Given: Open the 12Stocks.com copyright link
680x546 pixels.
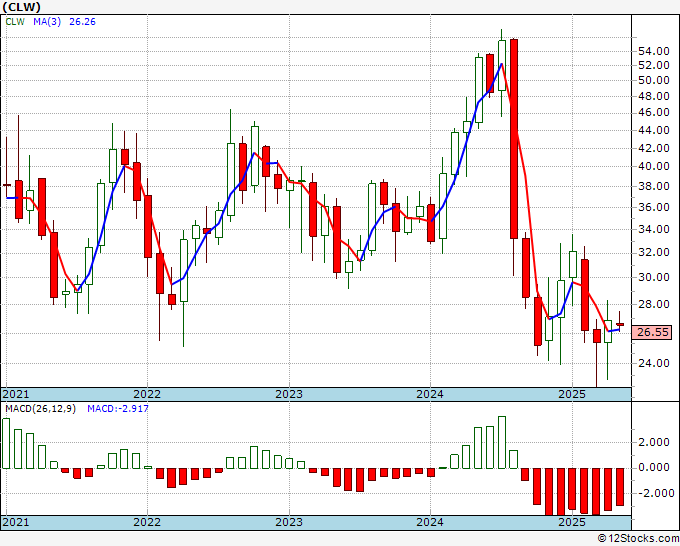Looking at the screenshot, I should [x=638, y=538].
